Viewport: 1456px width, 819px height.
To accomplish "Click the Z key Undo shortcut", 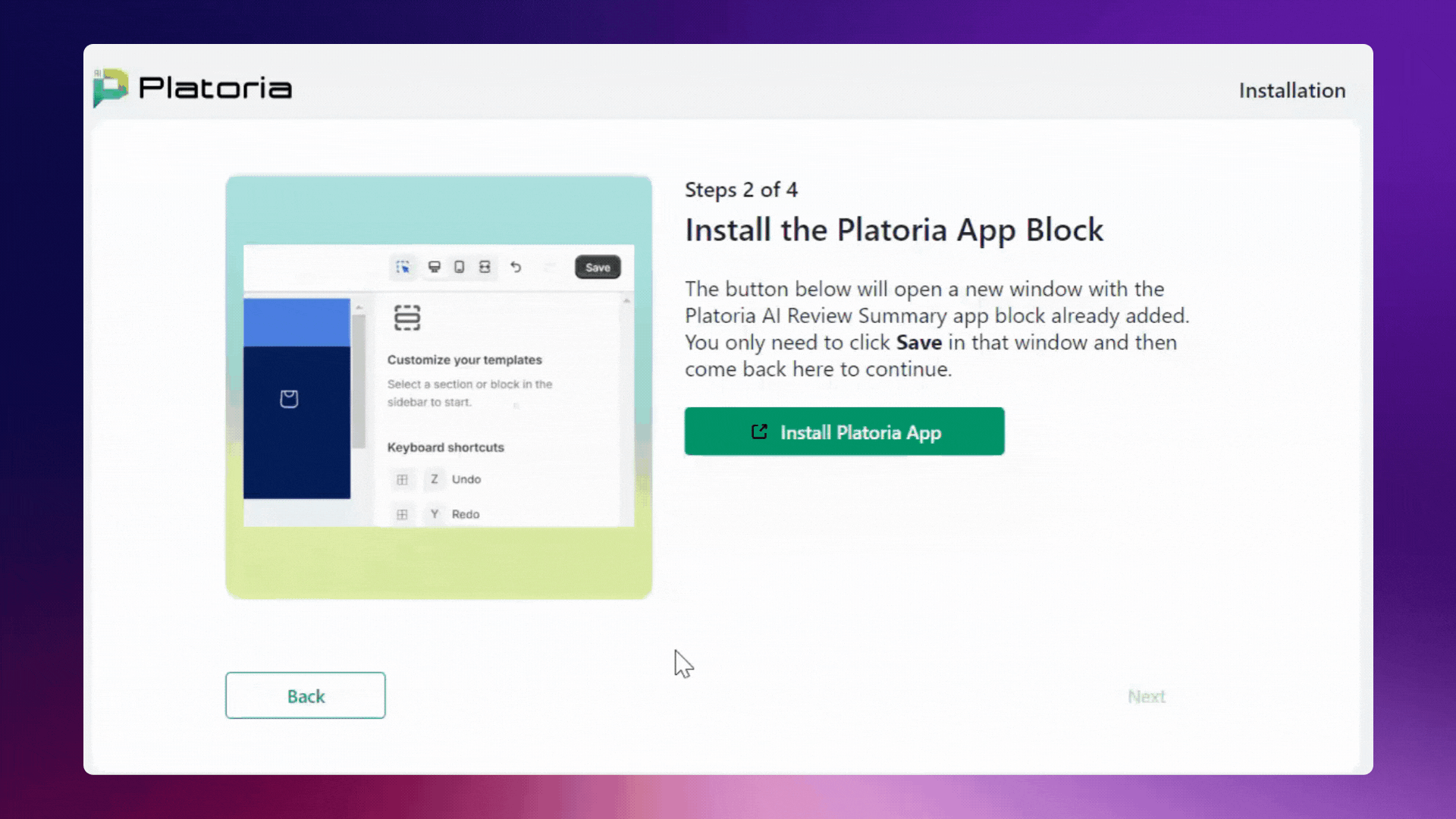I will [x=435, y=479].
